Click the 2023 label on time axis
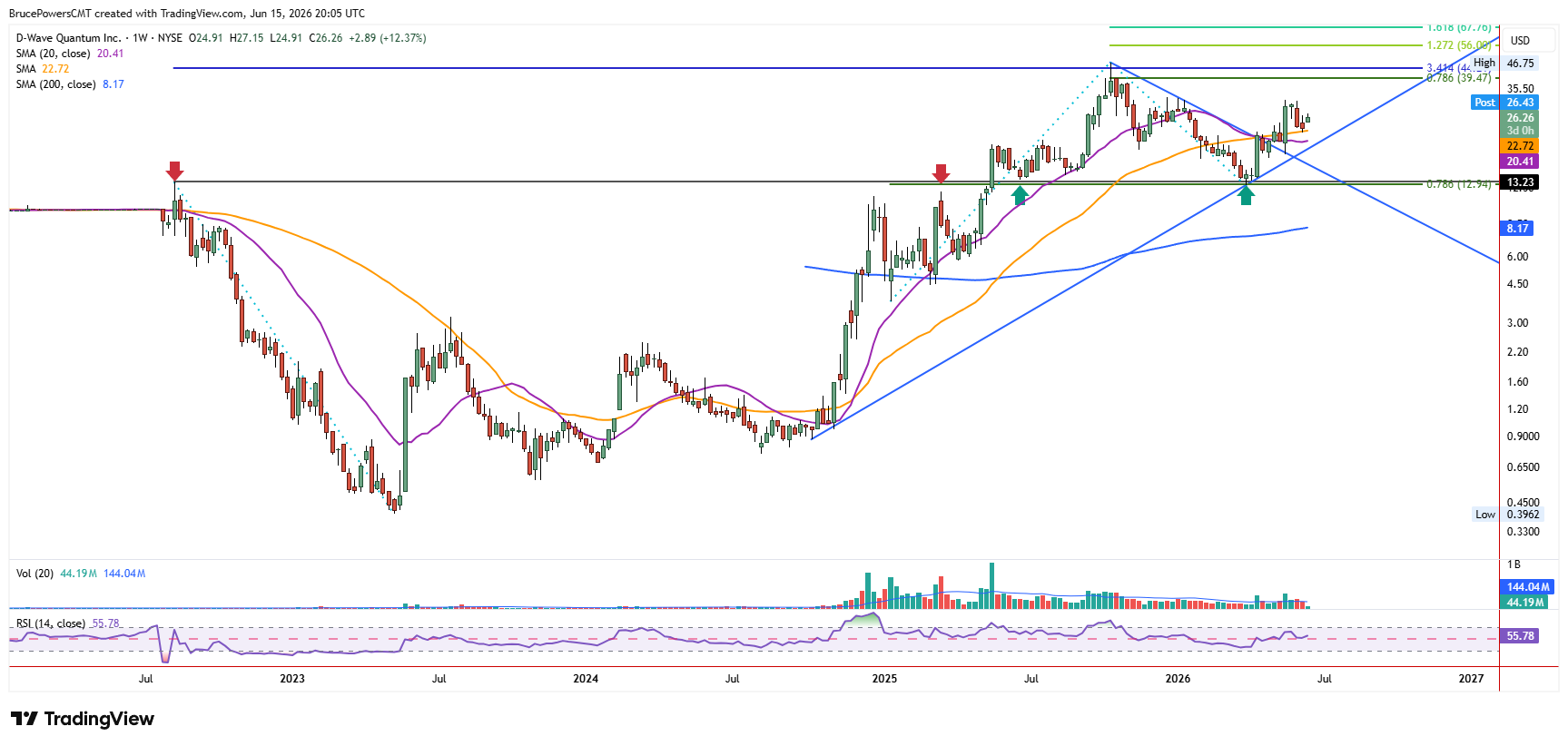1568x746 pixels. pyautogui.click(x=292, y=679)
